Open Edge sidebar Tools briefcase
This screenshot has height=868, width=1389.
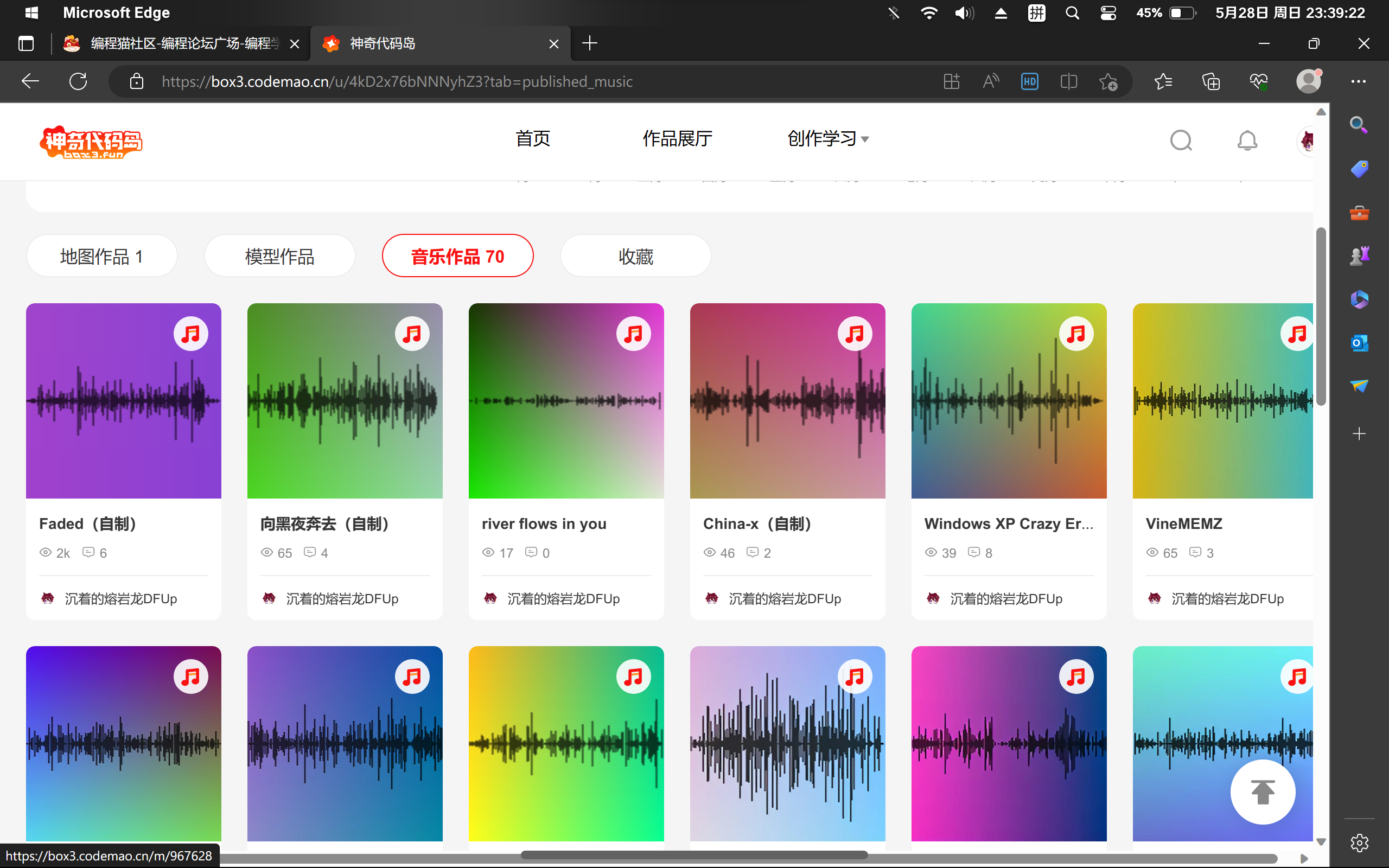click(1359, 213)
